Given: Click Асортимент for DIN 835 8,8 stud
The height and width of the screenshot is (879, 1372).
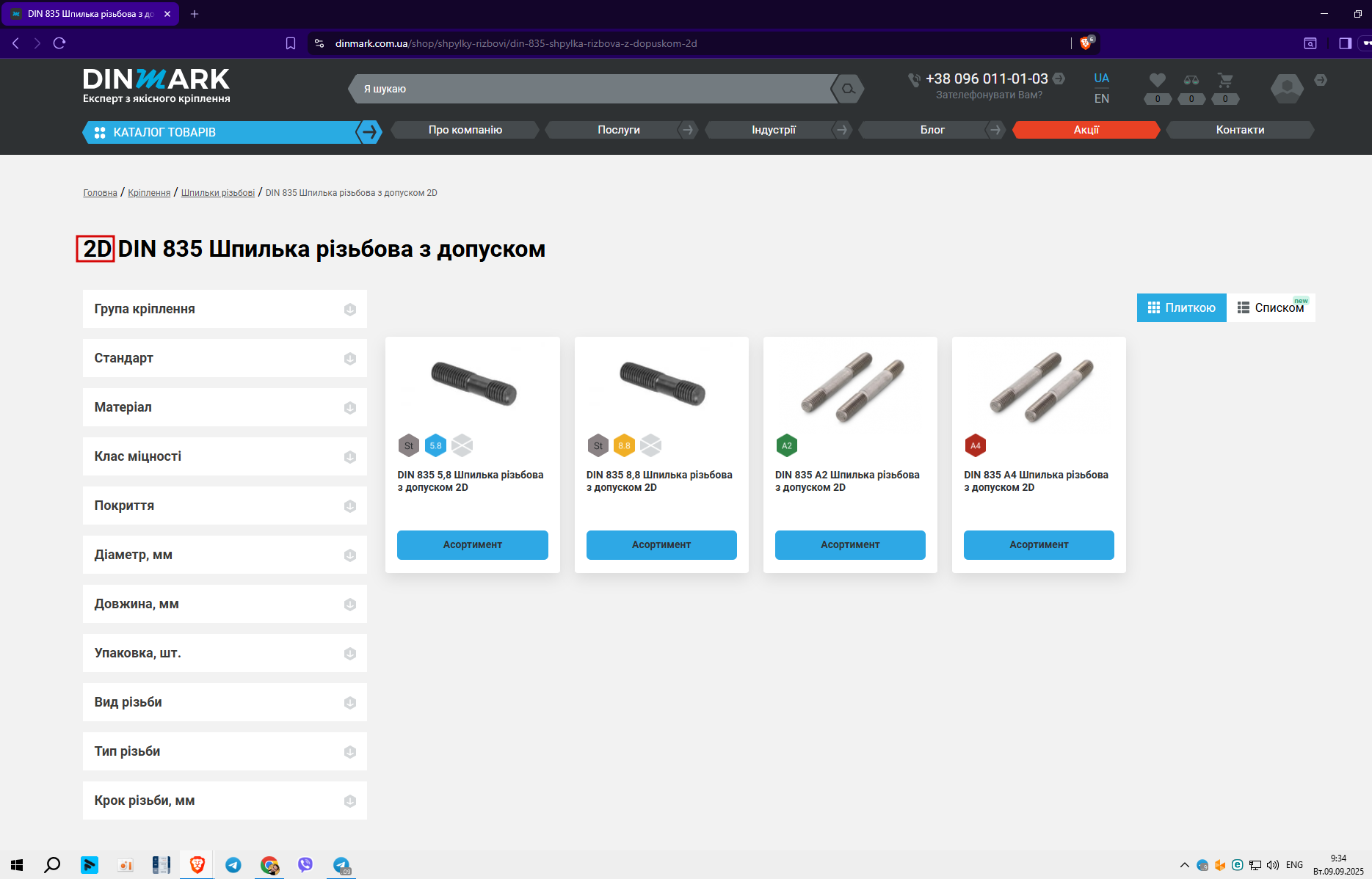Looking at the screenshot, I should [661, 545].
